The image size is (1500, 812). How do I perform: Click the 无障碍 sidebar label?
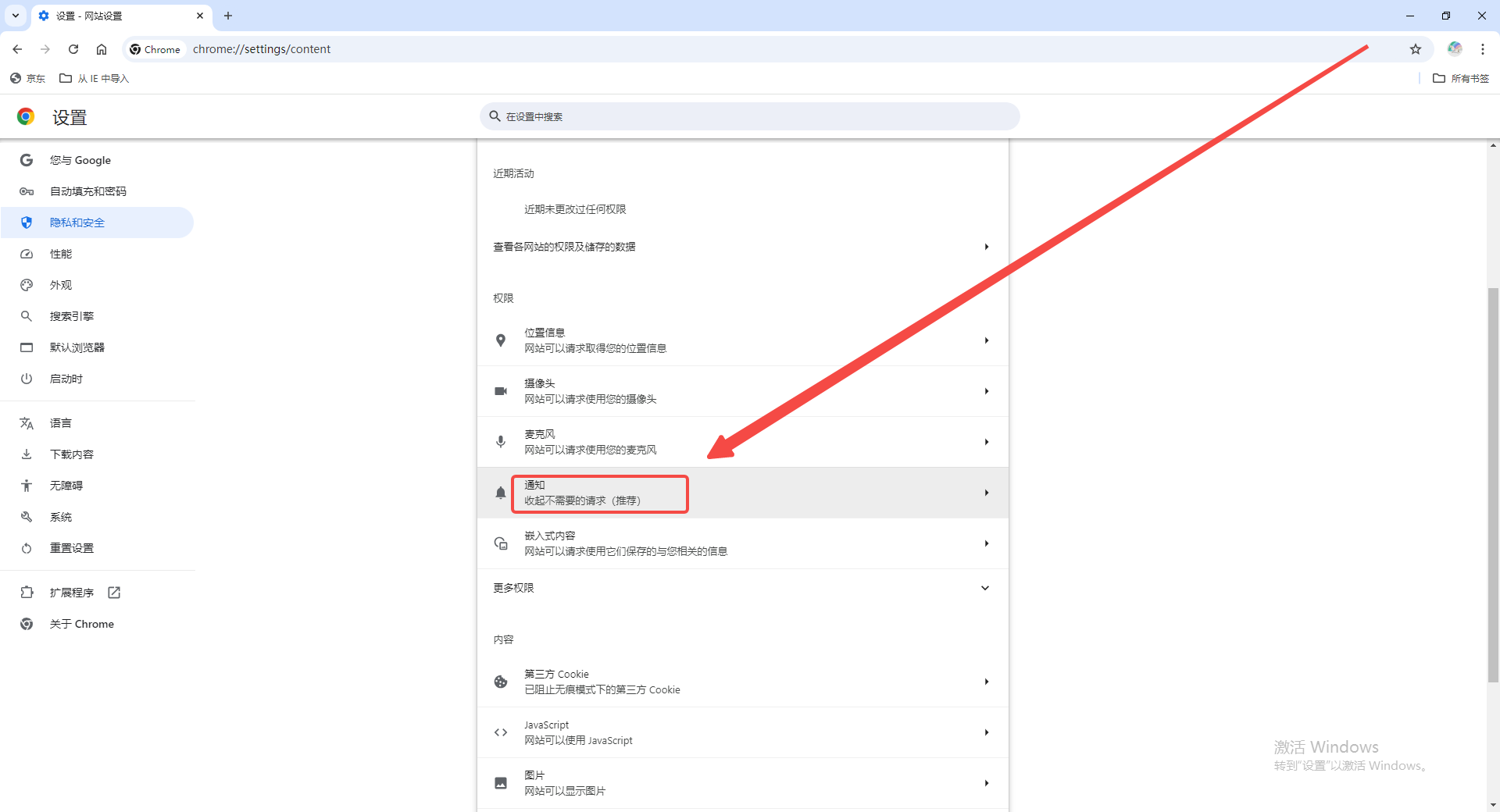(x=66, y=486)
